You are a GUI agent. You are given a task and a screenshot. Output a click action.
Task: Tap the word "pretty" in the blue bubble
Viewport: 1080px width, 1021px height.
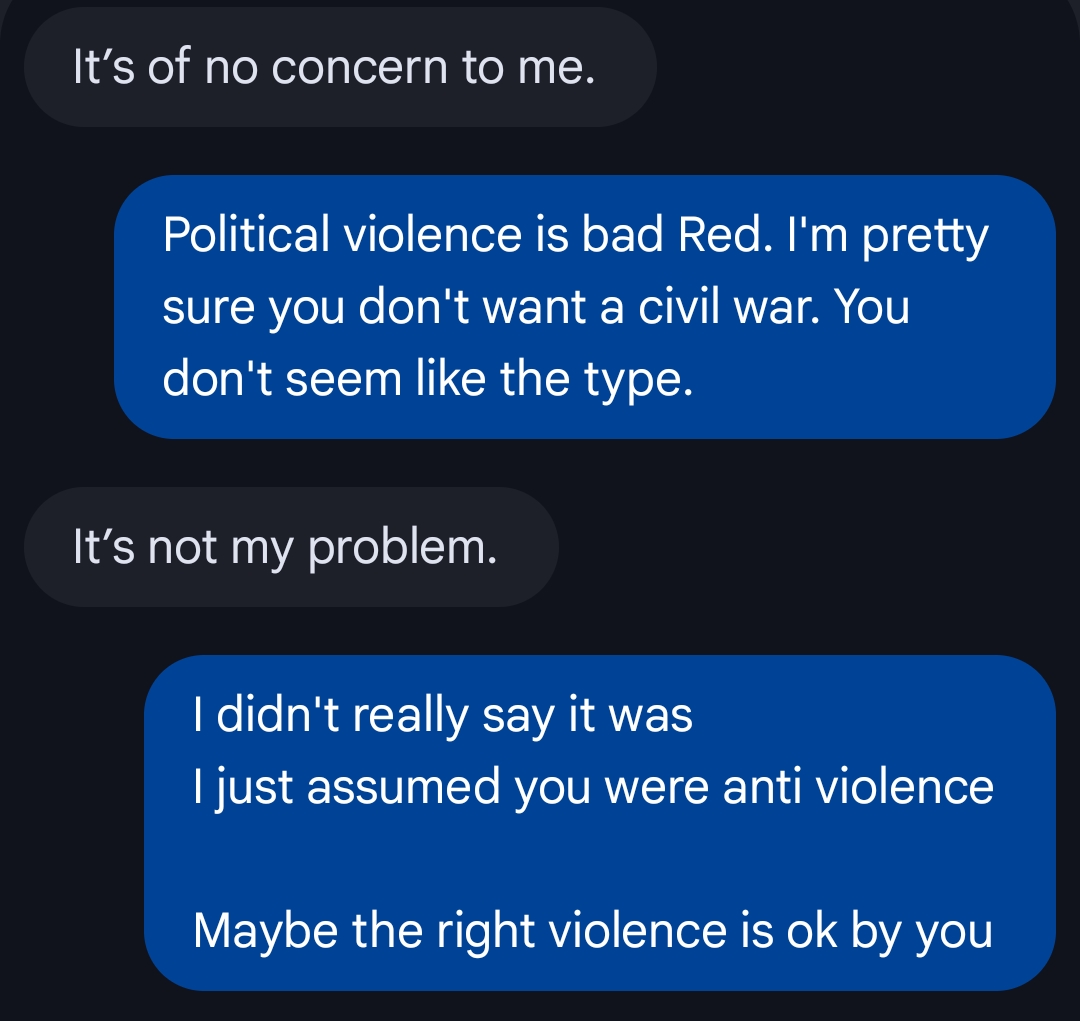tap(925, 237)
